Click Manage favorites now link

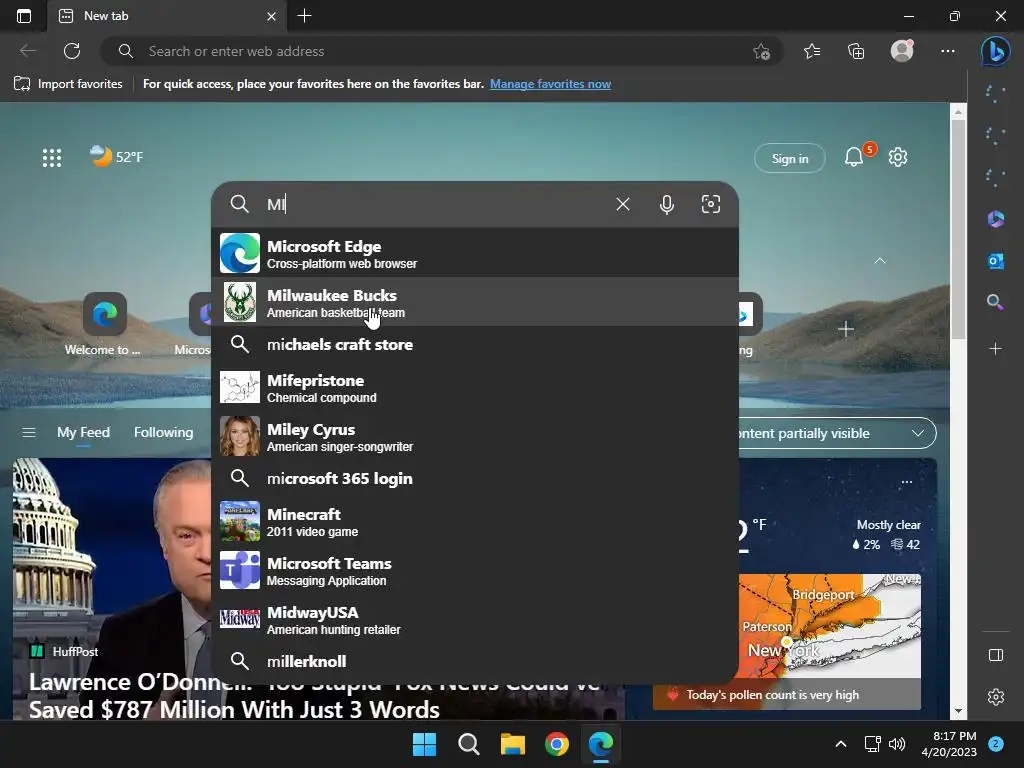point(551,84)
